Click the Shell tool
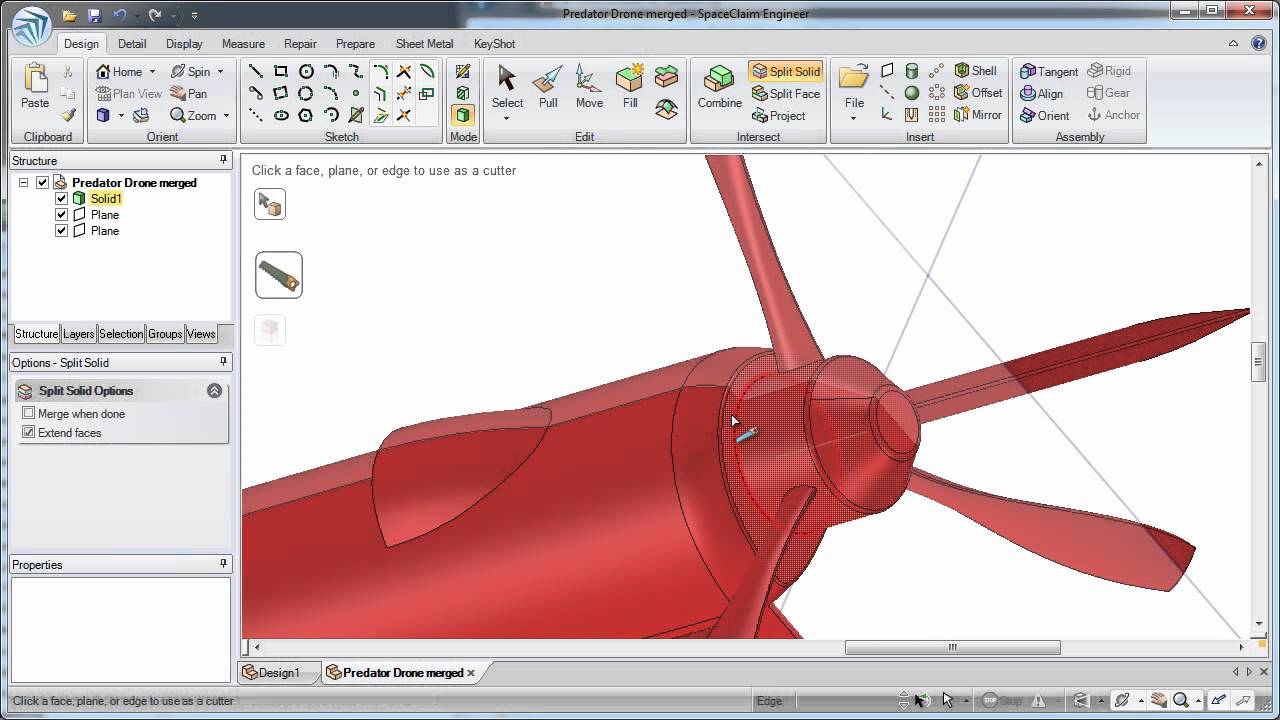 pyautogui.click(x=975, y=71)
